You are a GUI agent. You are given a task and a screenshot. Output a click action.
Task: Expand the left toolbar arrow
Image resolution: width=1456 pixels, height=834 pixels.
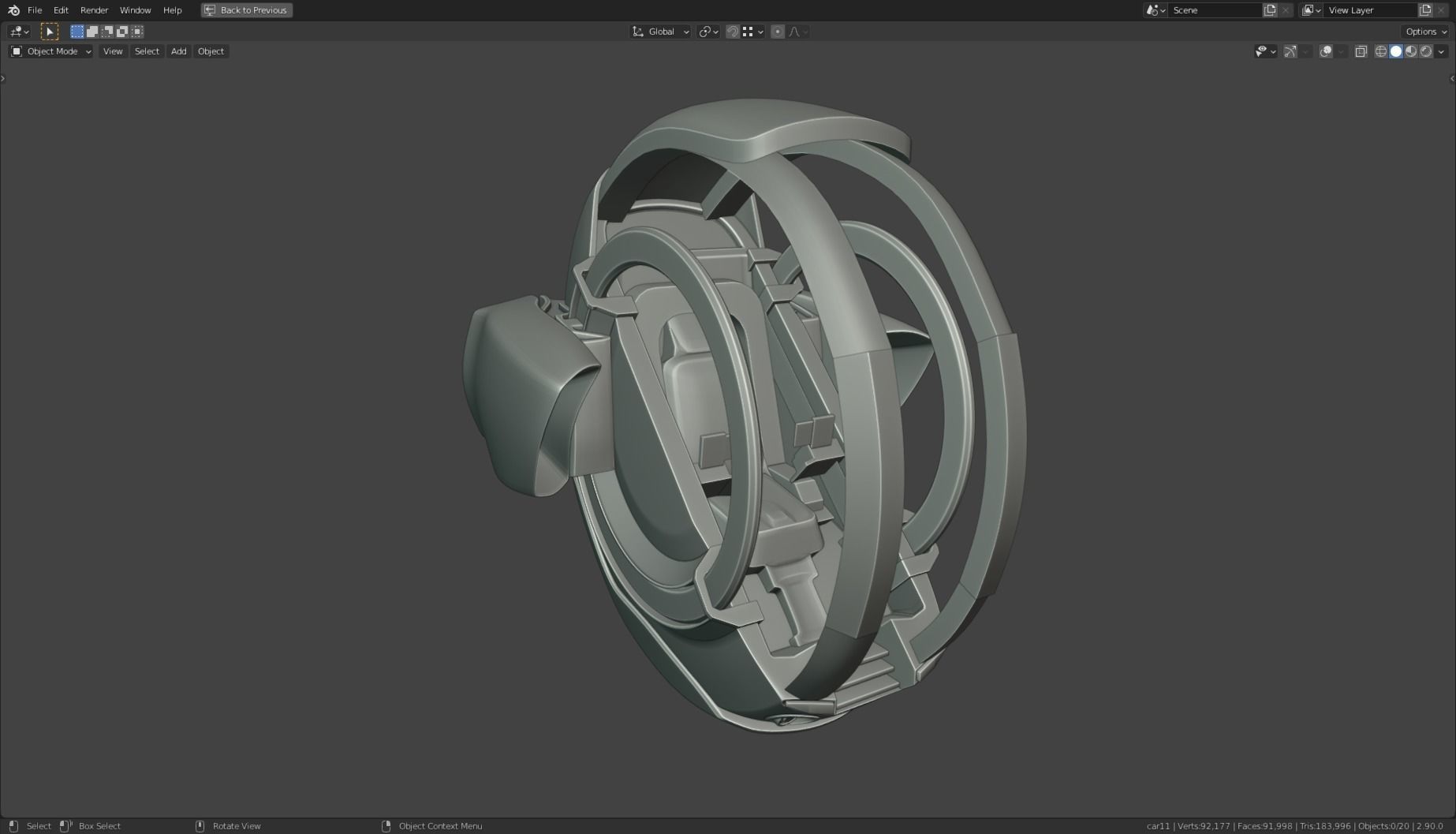coord(3,78)
